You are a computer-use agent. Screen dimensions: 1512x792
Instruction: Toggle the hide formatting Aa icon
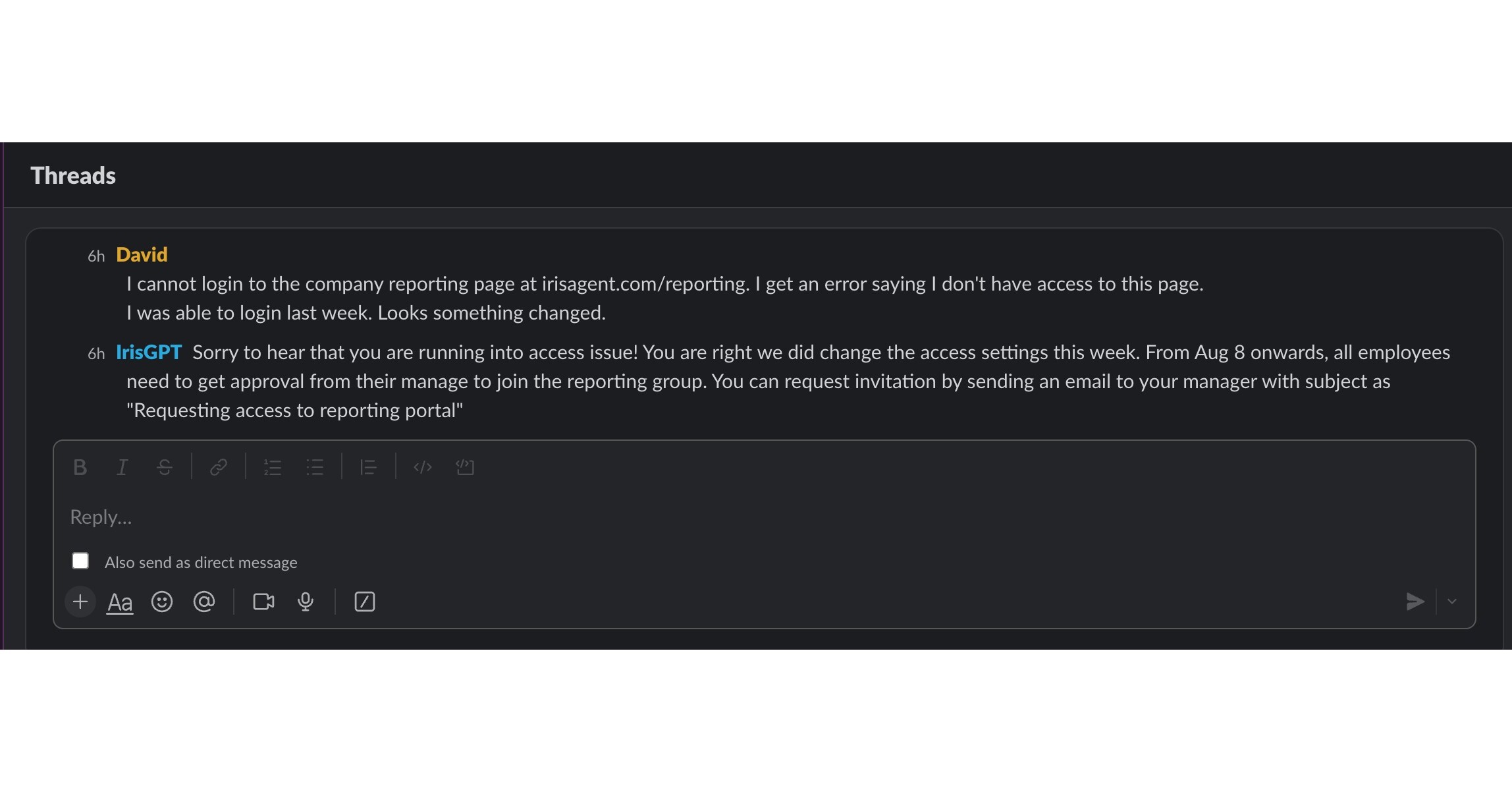(x=120, y=602)
